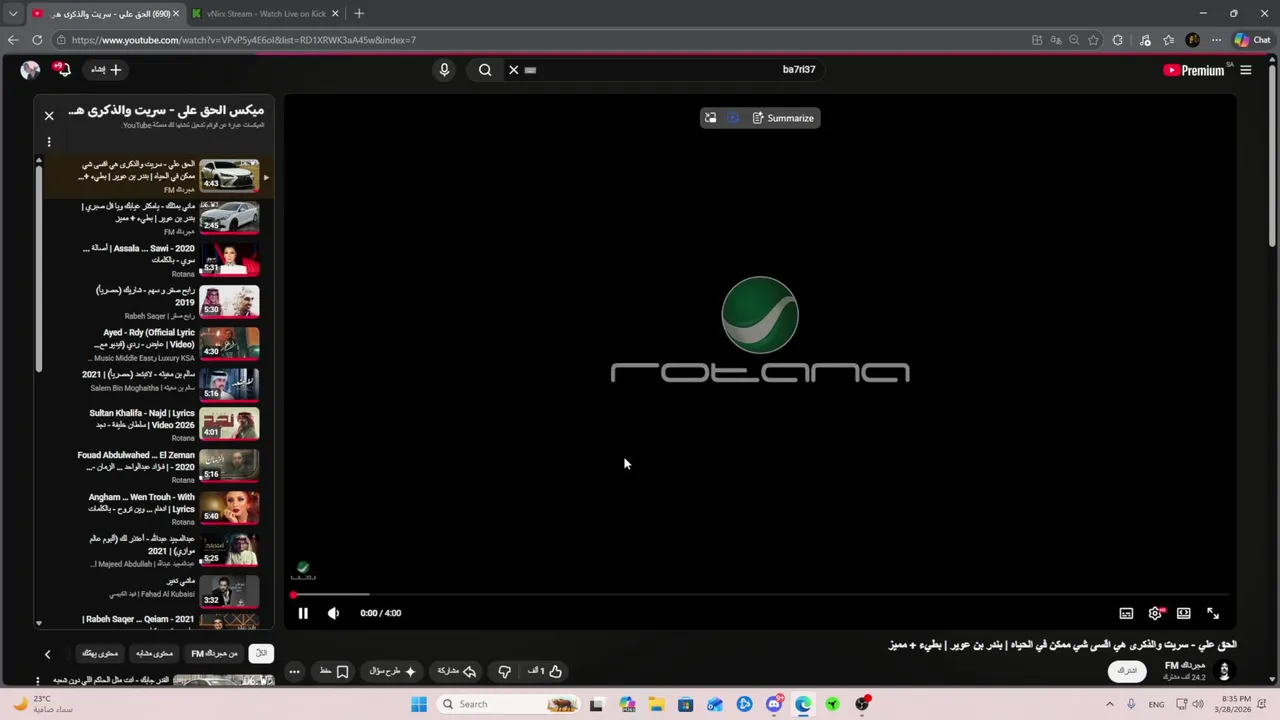The height and width of the screenshot is (720, 1280).
Task: Advance the filter chips with the chevron
Action: 47,654
